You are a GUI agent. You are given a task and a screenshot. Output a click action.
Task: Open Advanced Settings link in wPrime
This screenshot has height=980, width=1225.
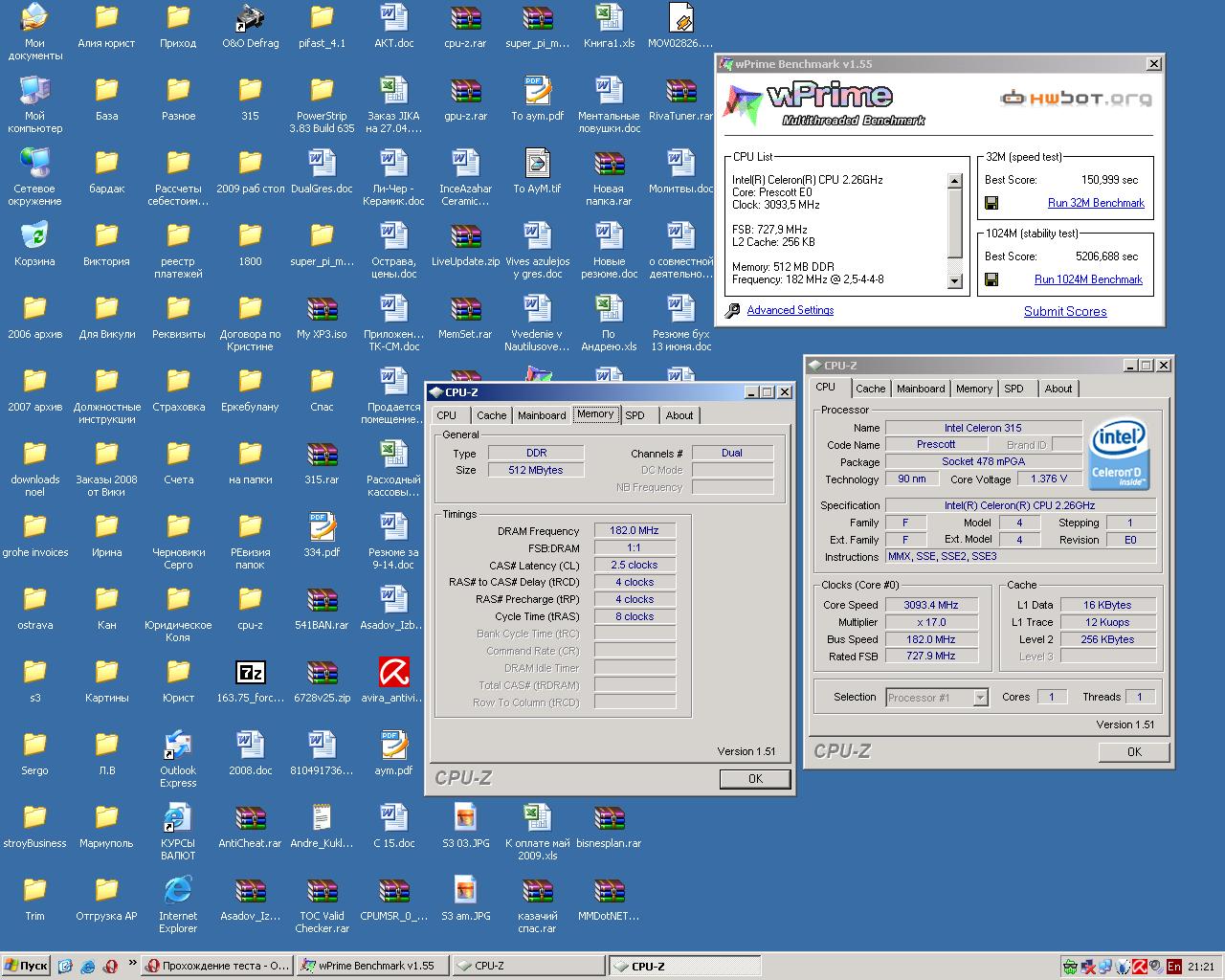tap(791, 310)
